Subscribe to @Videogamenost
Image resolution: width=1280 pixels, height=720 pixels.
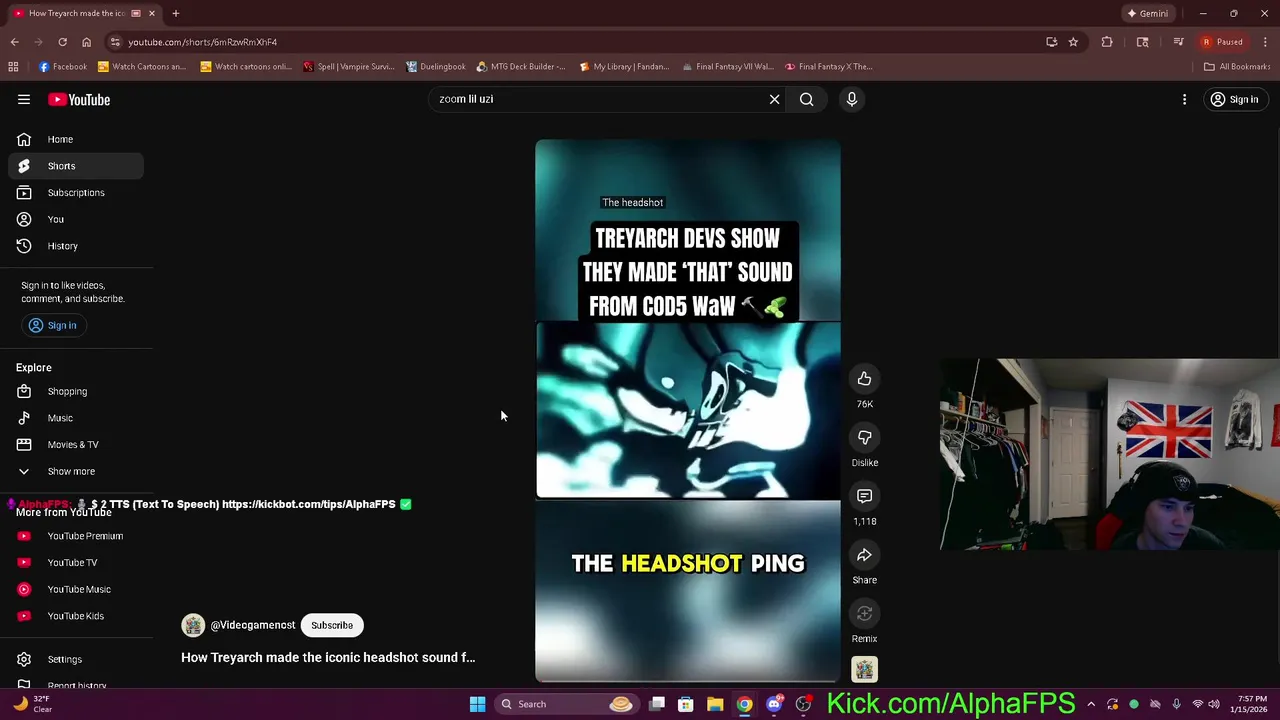[x=332, y=625]
